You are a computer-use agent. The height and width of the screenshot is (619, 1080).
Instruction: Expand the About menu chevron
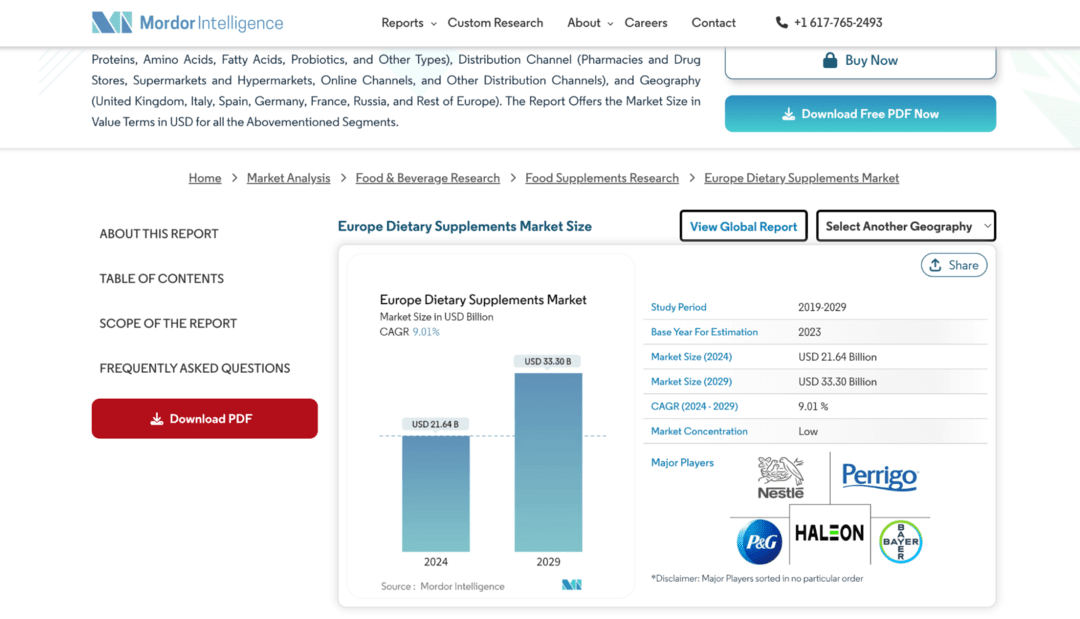[x=610, y=23]
